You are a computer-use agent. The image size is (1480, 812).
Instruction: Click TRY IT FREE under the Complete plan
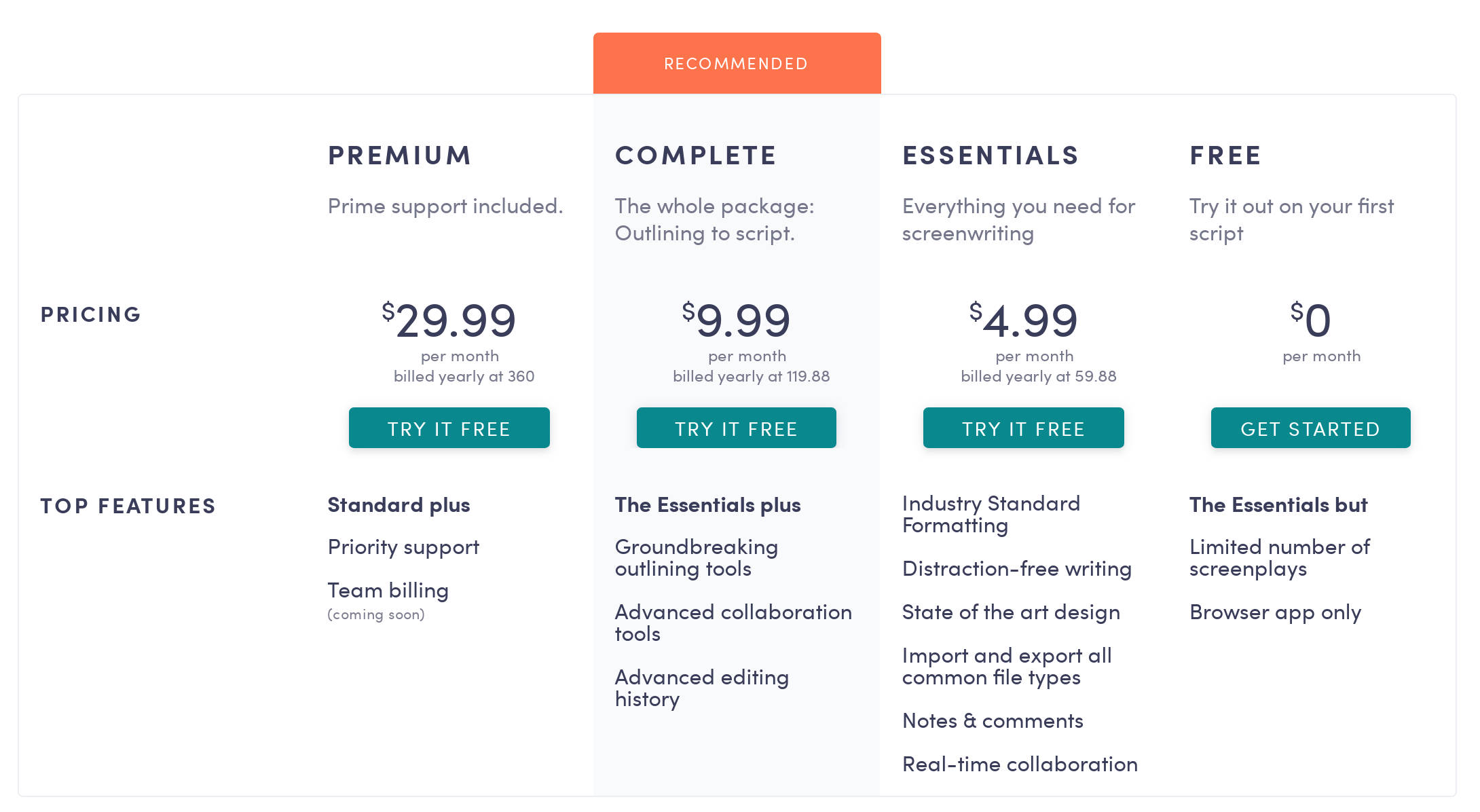(x=736, y=428)
